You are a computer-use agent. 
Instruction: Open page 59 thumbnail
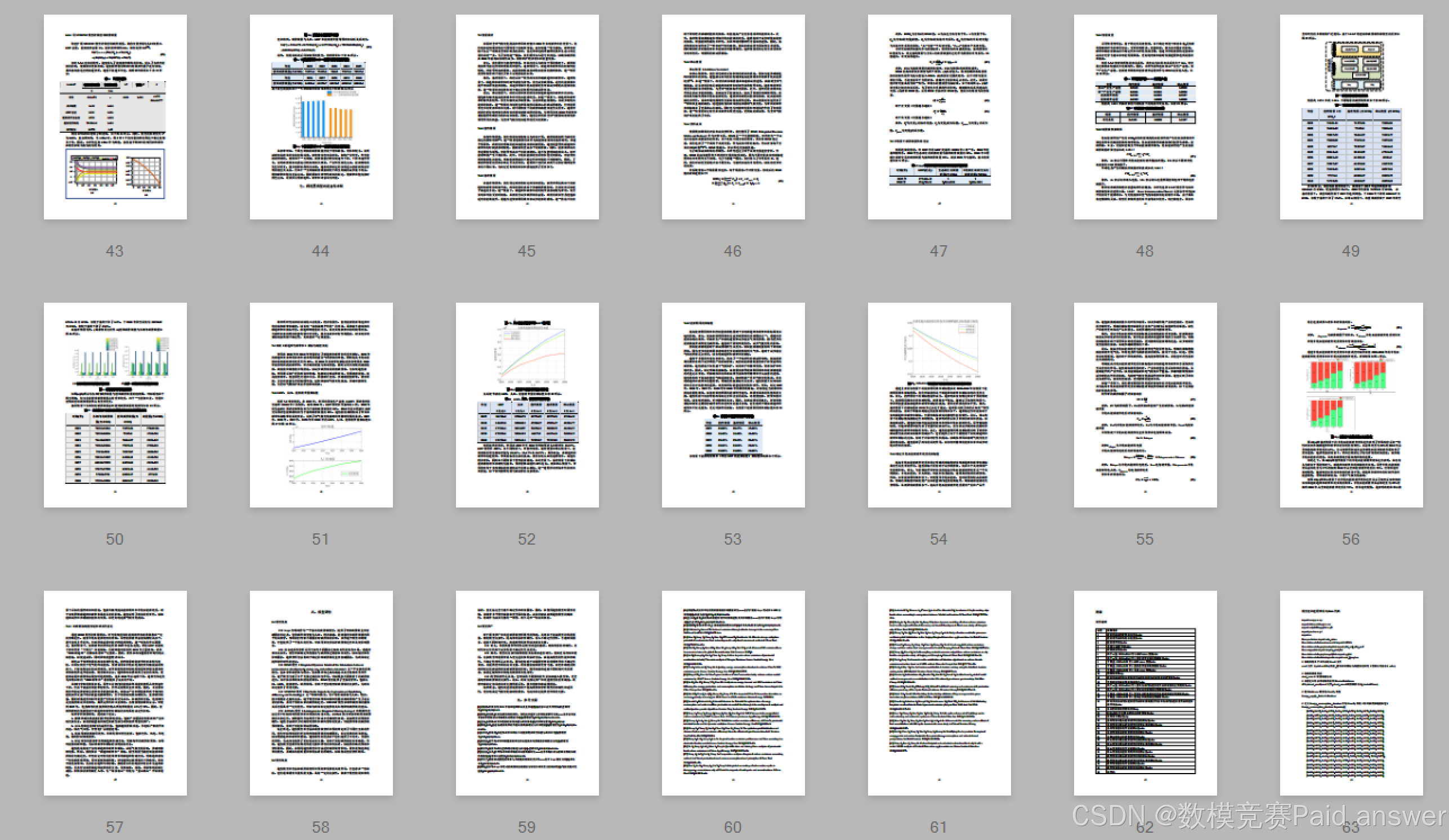click(527, 693)
